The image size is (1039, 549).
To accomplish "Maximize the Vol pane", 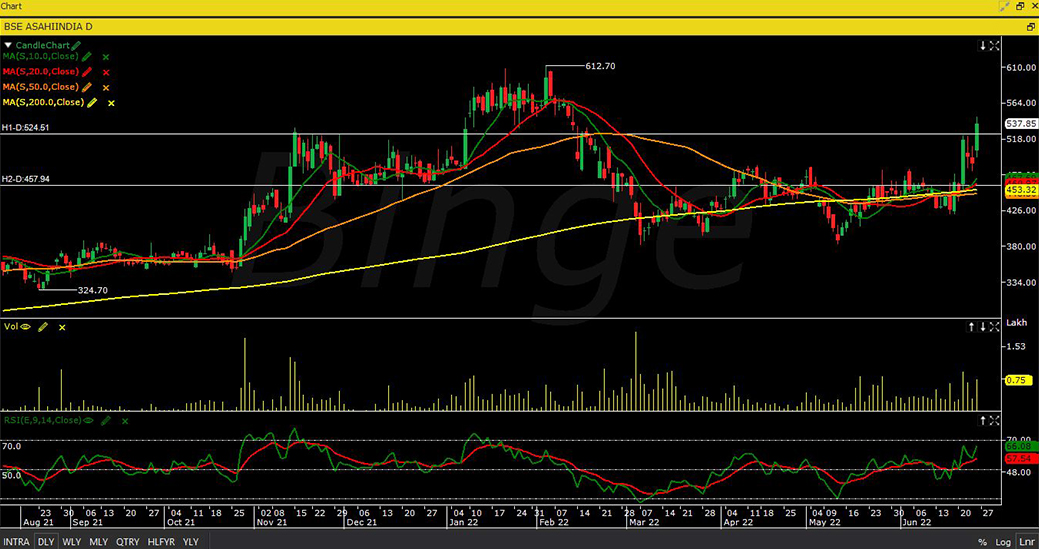I will [x=995, y=326].
